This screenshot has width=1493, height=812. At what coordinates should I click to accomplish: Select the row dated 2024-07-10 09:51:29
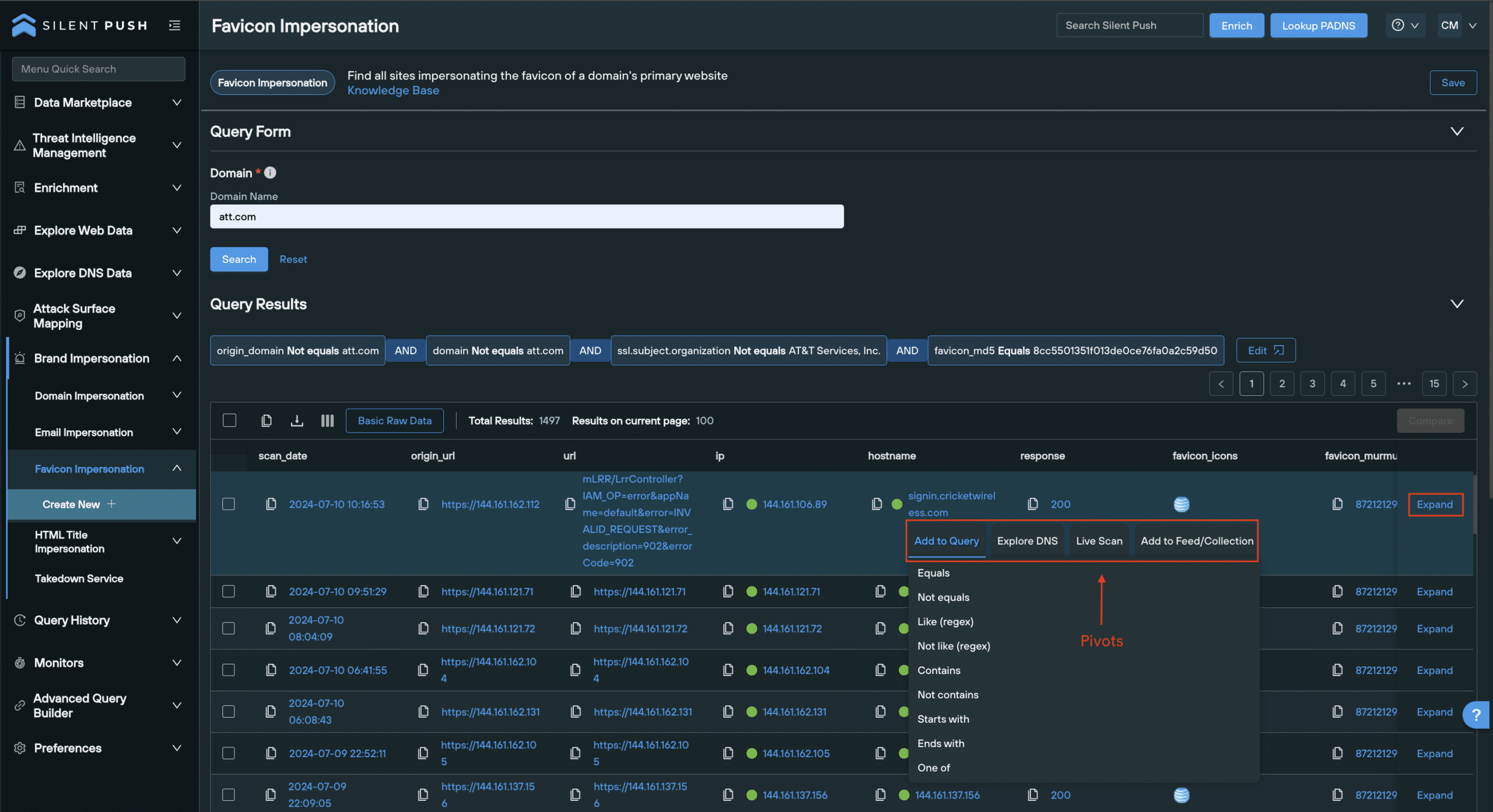point(229,591)
